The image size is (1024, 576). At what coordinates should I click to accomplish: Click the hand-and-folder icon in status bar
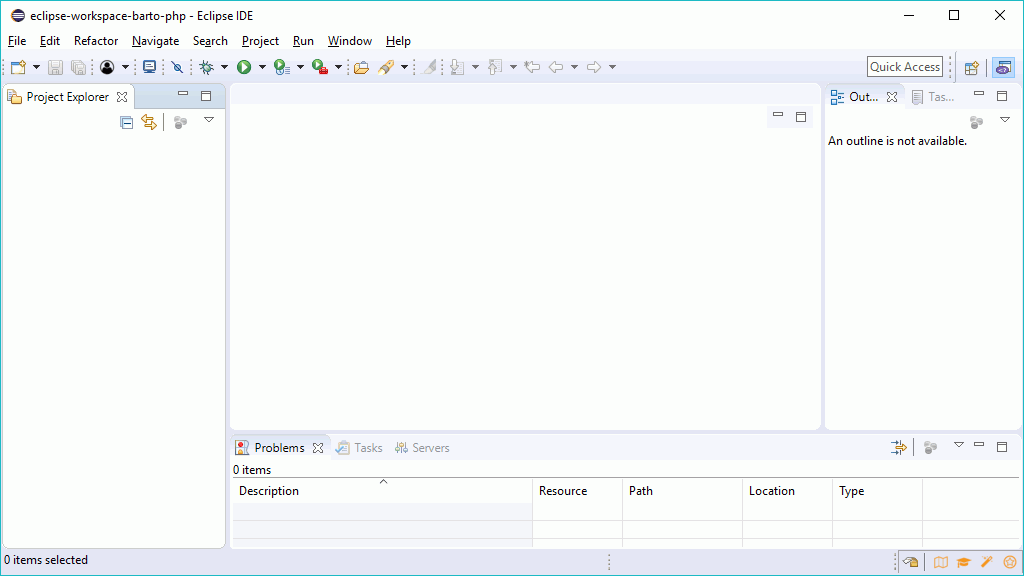click(x=911, y=562)
